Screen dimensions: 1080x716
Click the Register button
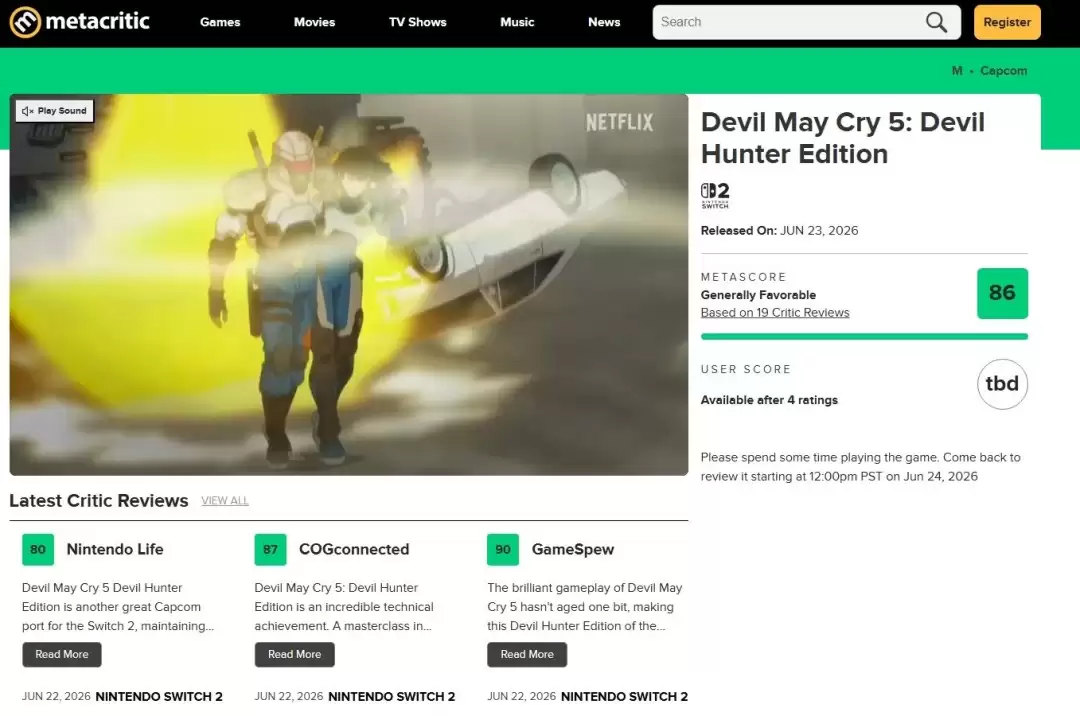pyautogui.click(x=1007, y=22)
